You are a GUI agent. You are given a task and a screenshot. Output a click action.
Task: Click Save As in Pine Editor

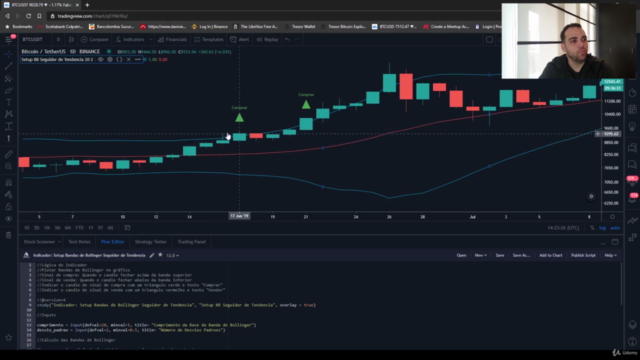pos(521,255)
